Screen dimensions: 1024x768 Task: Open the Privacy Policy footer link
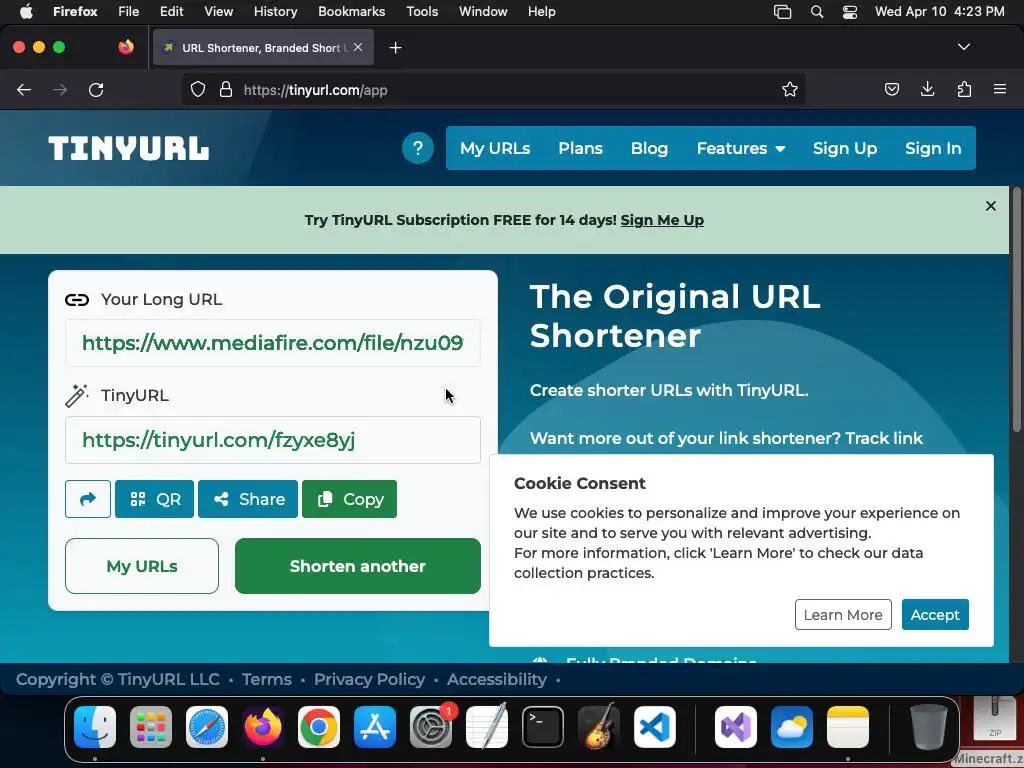click(369, 679)
